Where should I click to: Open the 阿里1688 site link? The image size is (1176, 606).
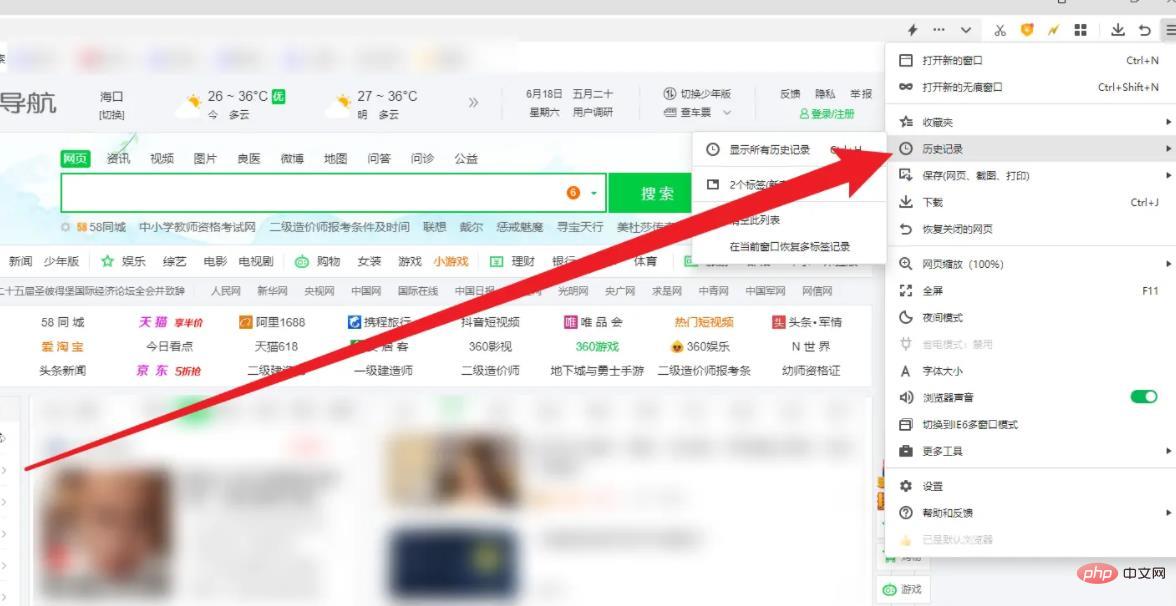272,322
